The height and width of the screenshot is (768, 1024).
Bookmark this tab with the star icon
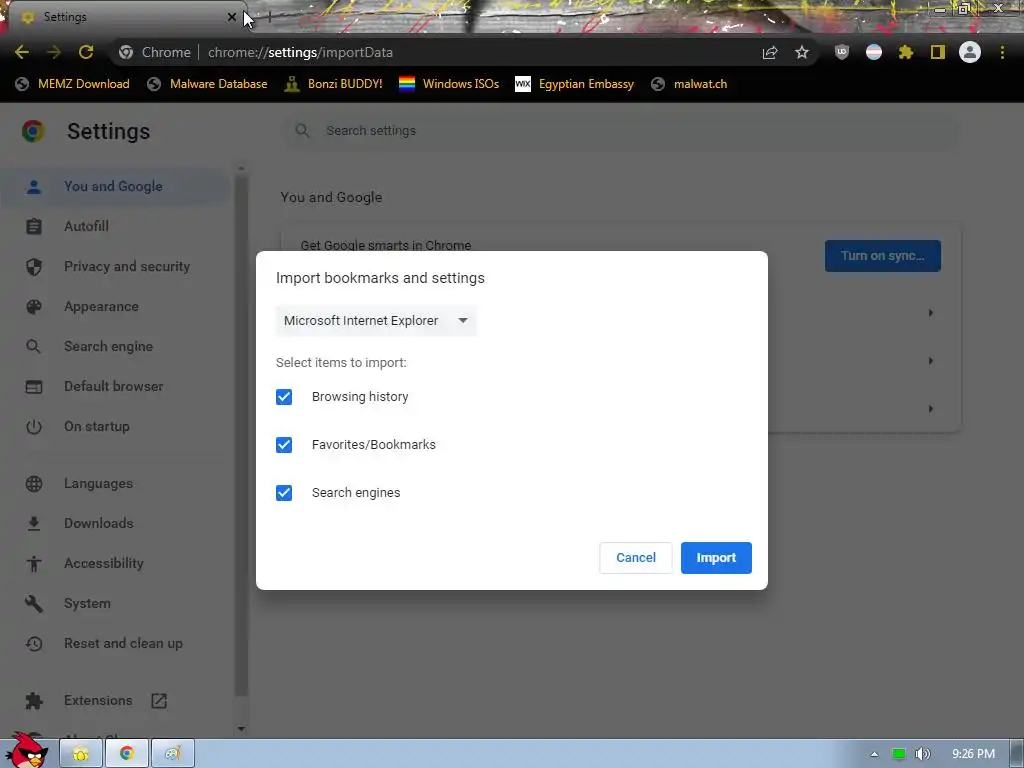pos(802,52)
